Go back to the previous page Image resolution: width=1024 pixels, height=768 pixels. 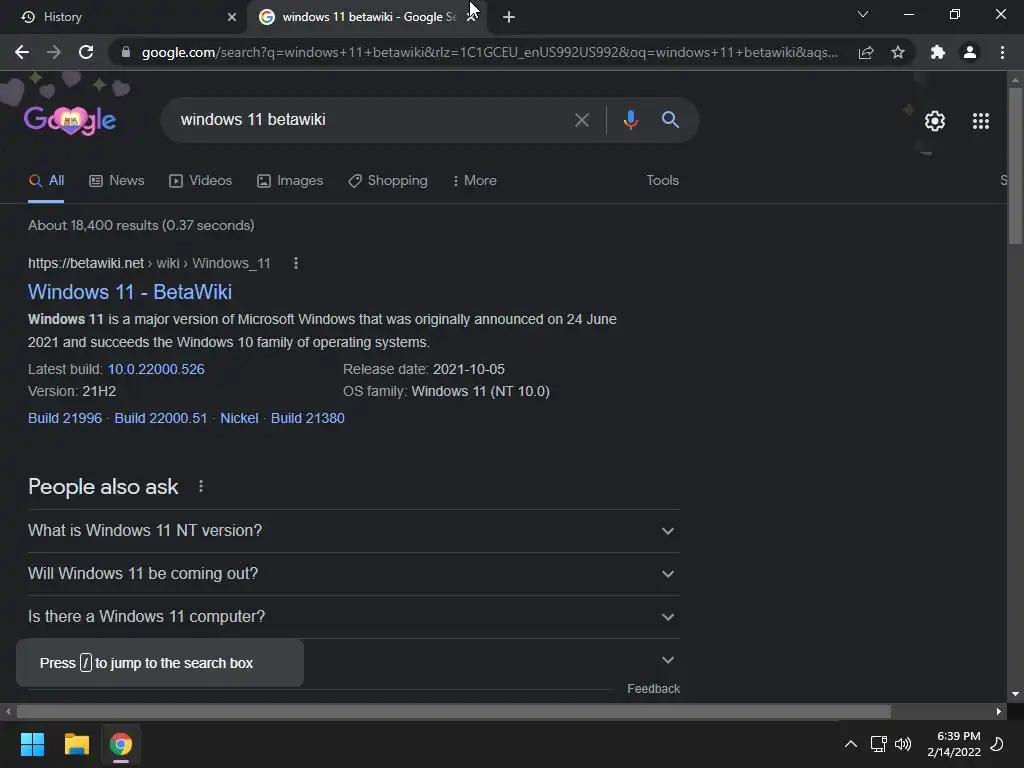[x=22, y=52]
